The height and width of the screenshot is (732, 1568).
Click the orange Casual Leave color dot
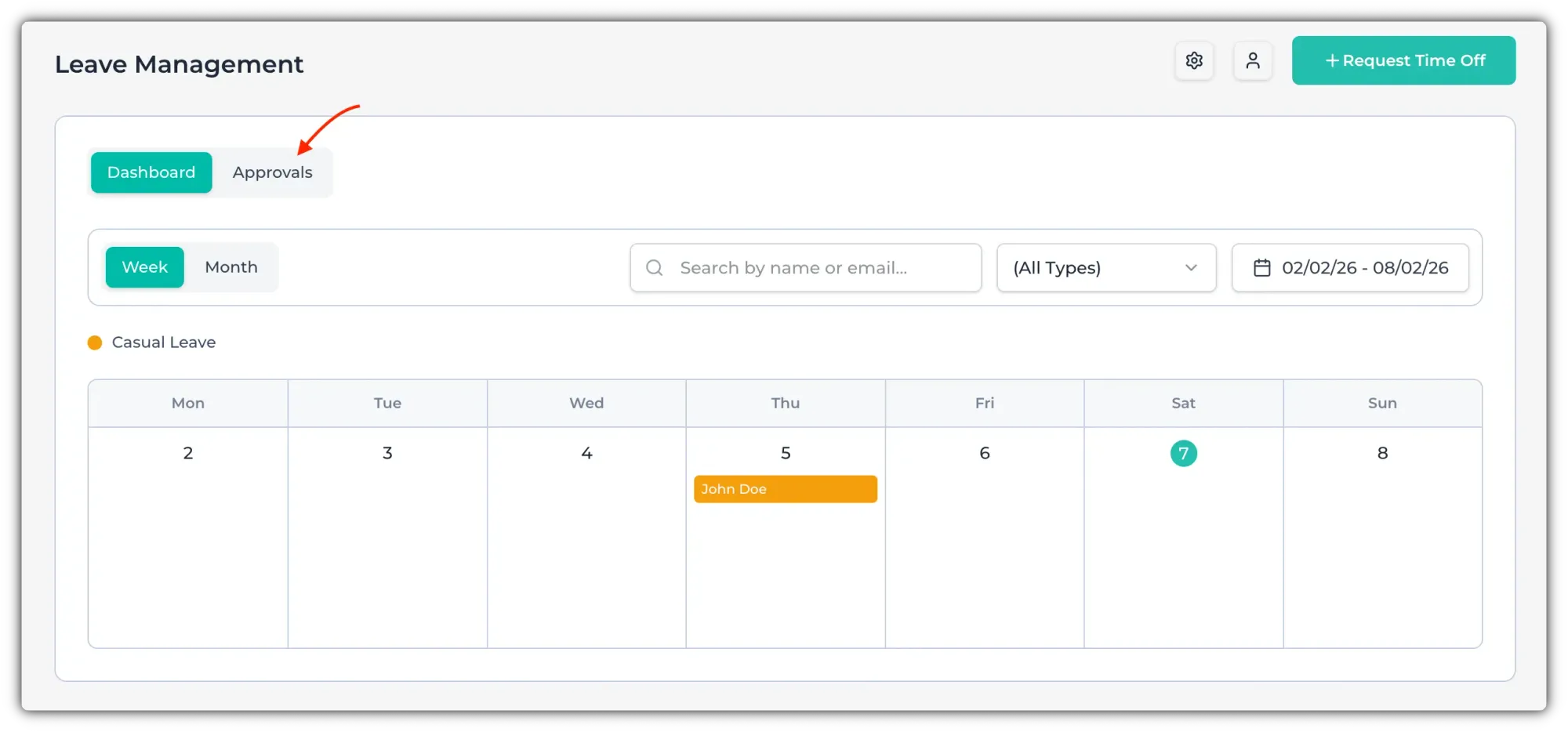pos(95,342)
